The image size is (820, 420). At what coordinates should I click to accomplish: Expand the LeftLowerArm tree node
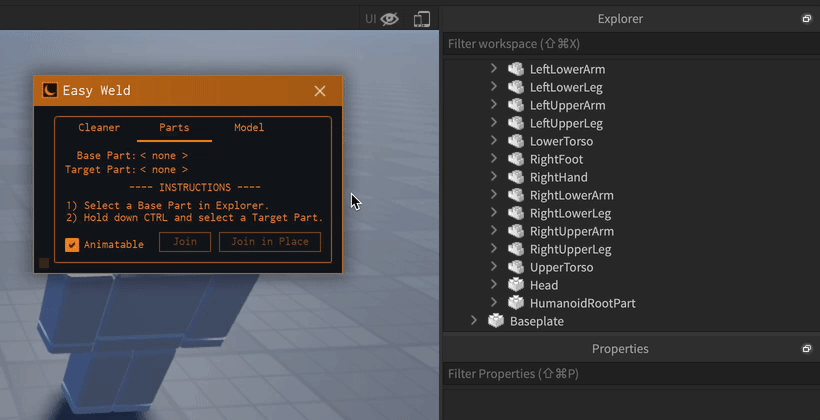pyautogui.click(x=493, y=69)
